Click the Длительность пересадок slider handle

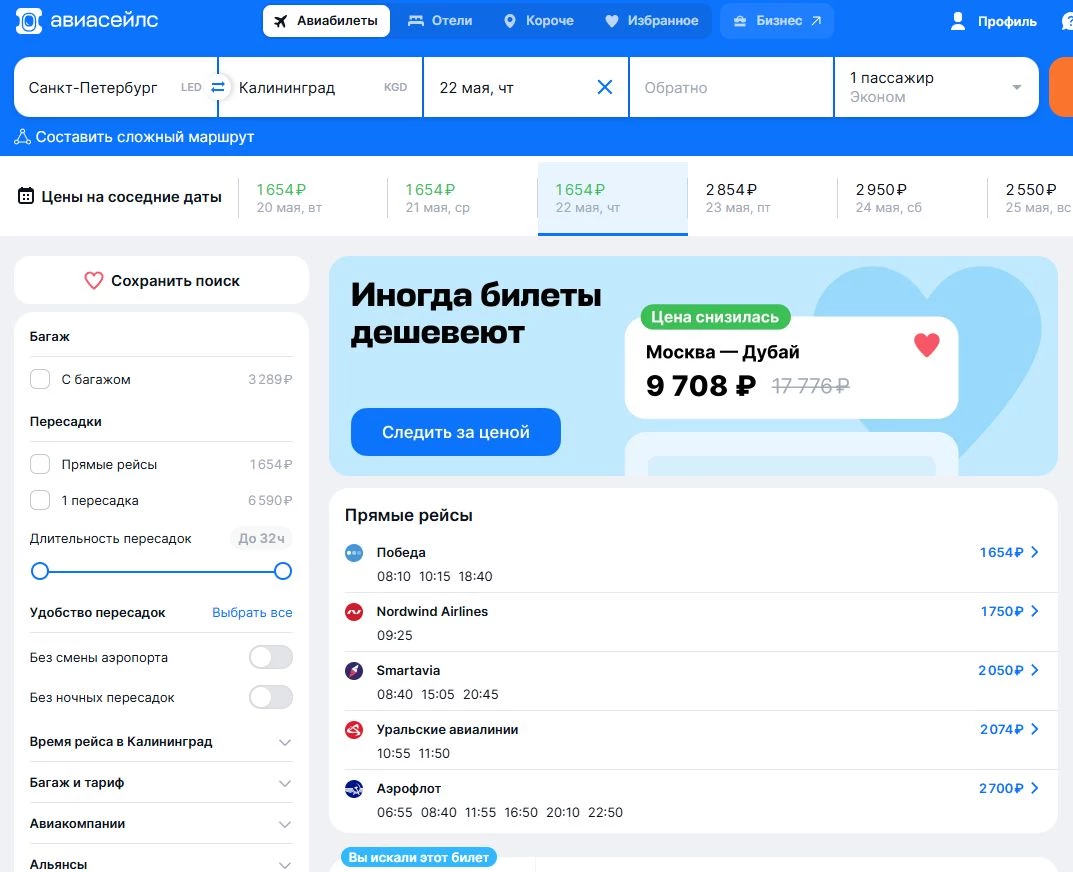pyautogui.click(x=283, y=571)
